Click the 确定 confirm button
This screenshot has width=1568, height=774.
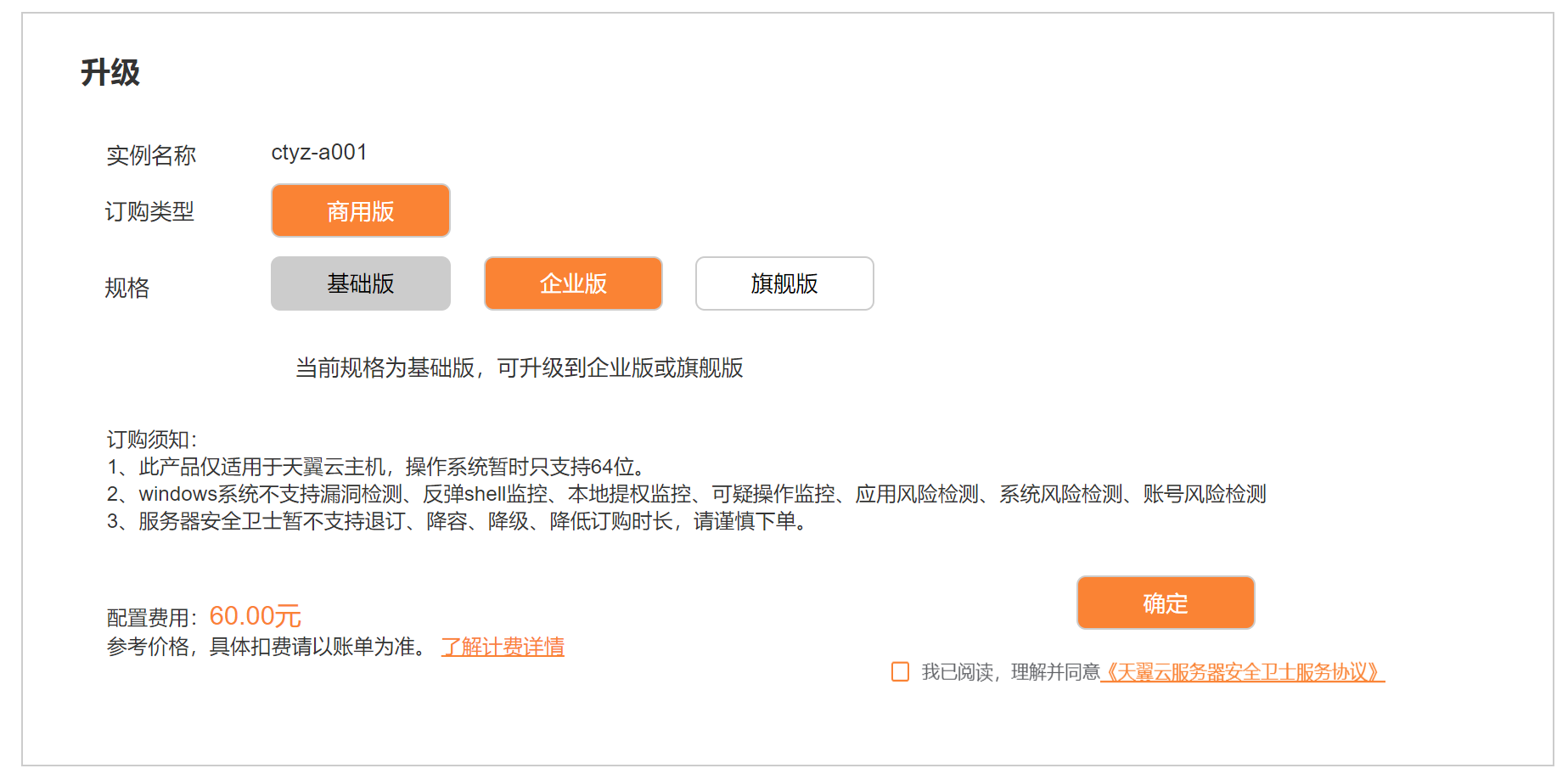pyautogui.click(x=1165, y=603)
